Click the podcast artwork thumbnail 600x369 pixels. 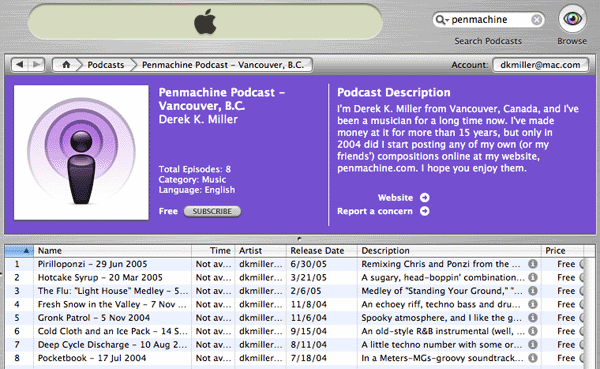[x=81, y=152]
